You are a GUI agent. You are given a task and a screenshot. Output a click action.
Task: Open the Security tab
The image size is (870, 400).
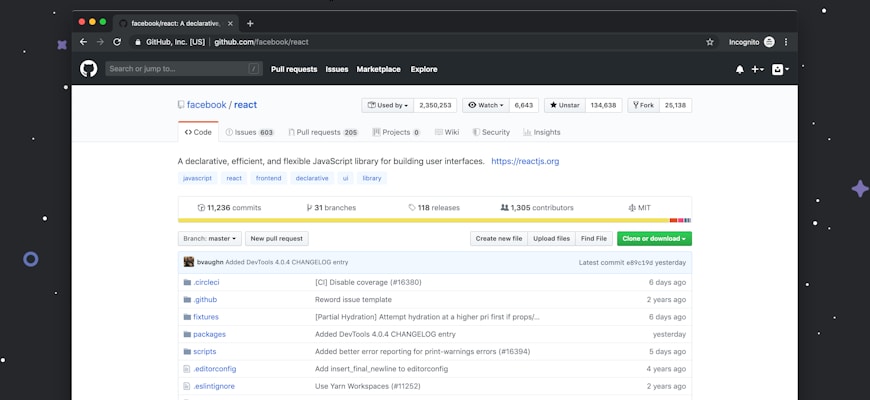pyautogui.click(x=491, y=132)
